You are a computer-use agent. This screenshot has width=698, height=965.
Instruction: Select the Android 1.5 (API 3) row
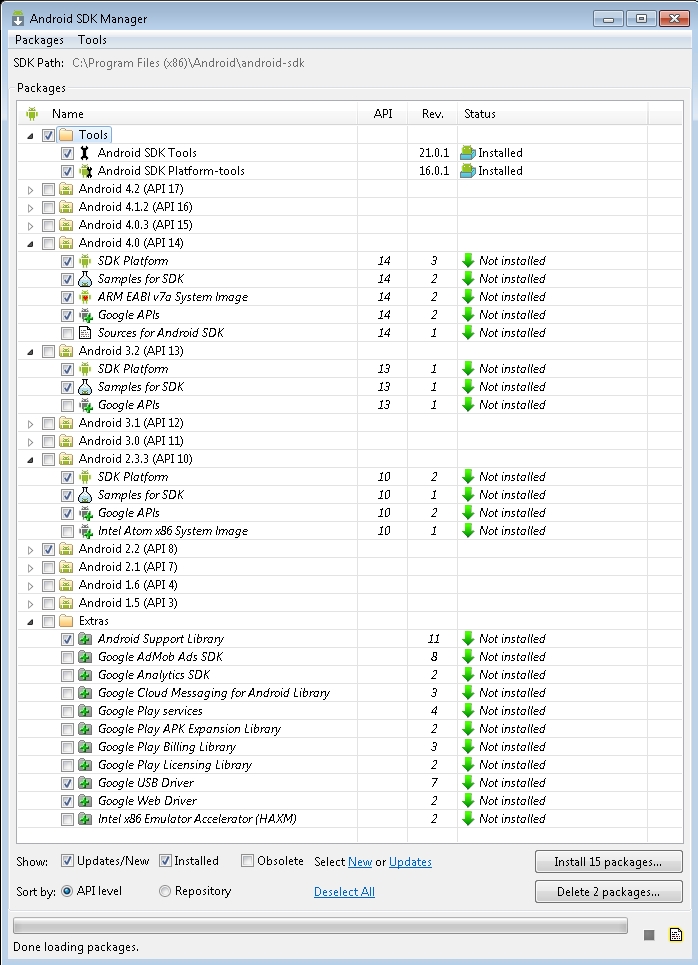click(x=350, y=603)
